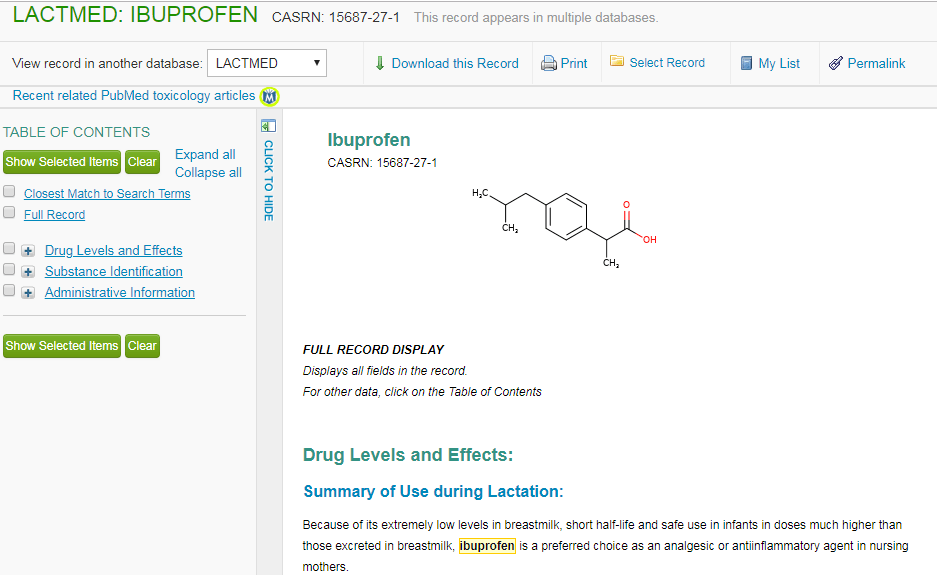Image resolution: width=937 pixels, height=575 pixels.
Task: Click the top Show Selected Items button
Action: [62, 162]
